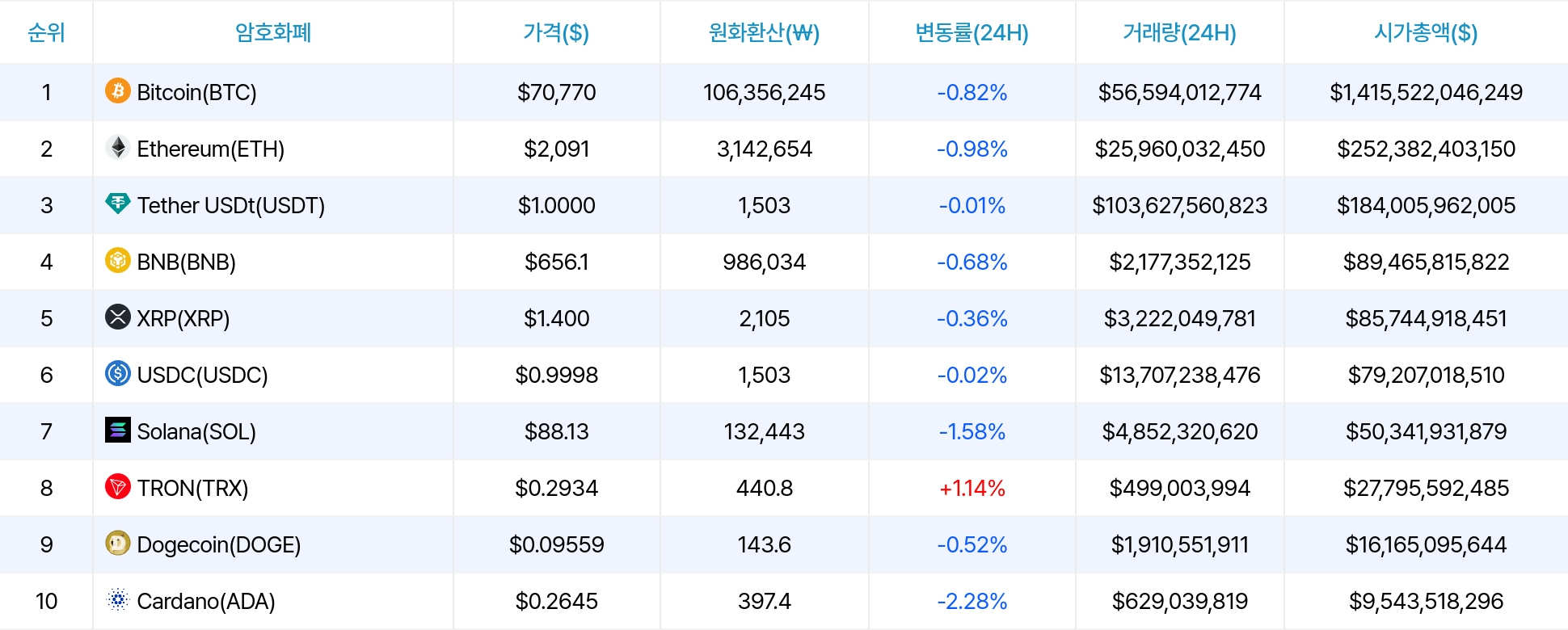Click the Dogecoin dog icon

pyautogui.click(x=118, y=543)
